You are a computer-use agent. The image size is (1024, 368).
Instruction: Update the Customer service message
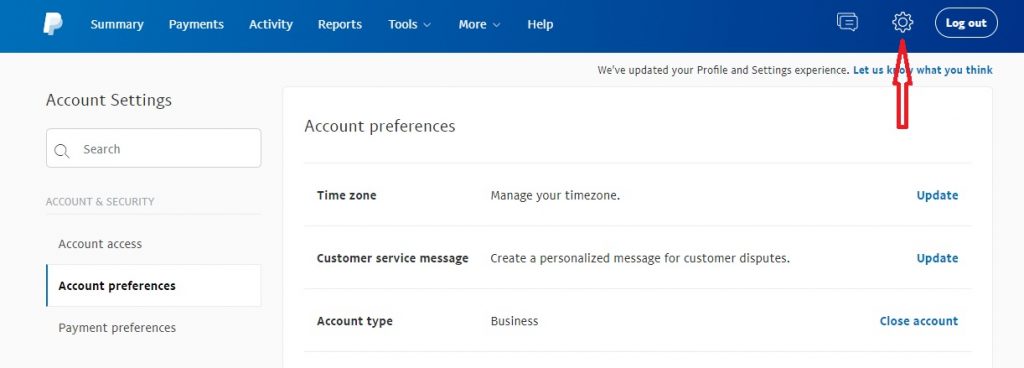[x=937, y=258]
